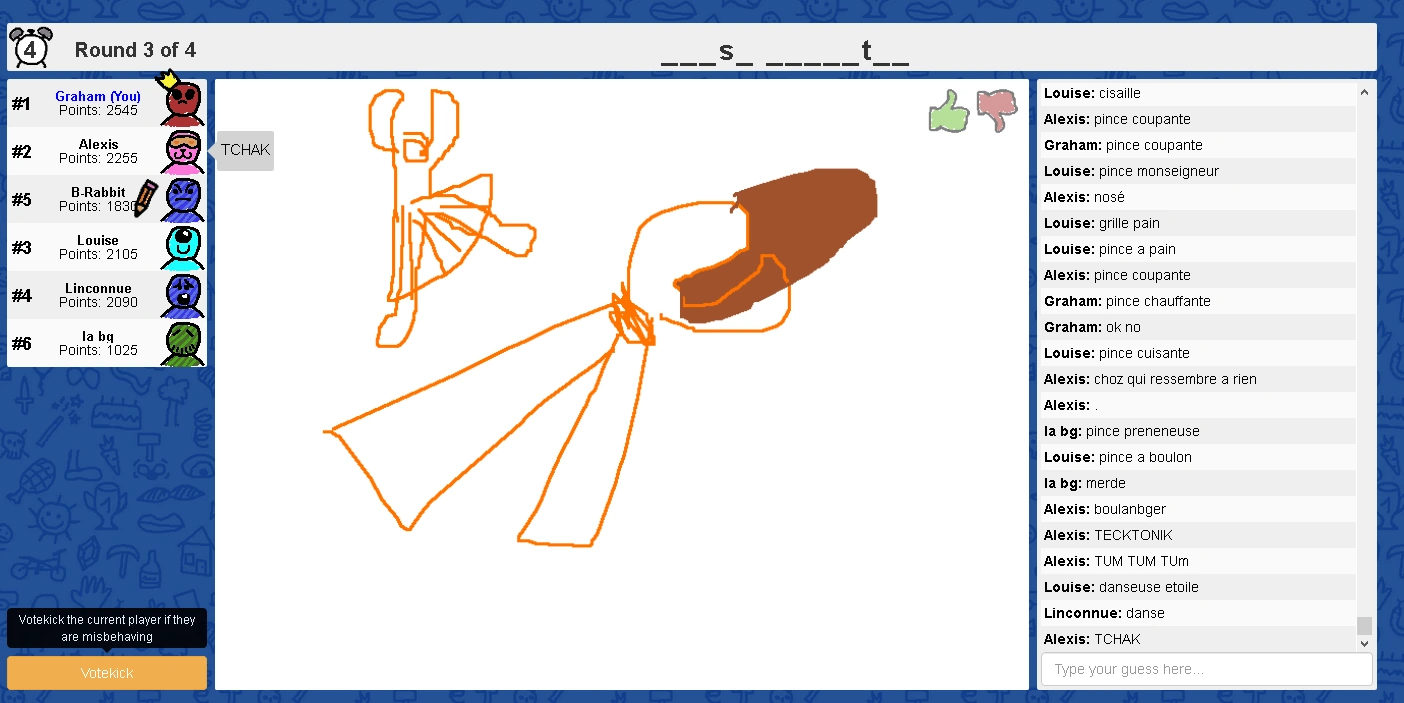Click the alarm clock timer icon
Screen dimensions: 1404x703
(30, 48)
